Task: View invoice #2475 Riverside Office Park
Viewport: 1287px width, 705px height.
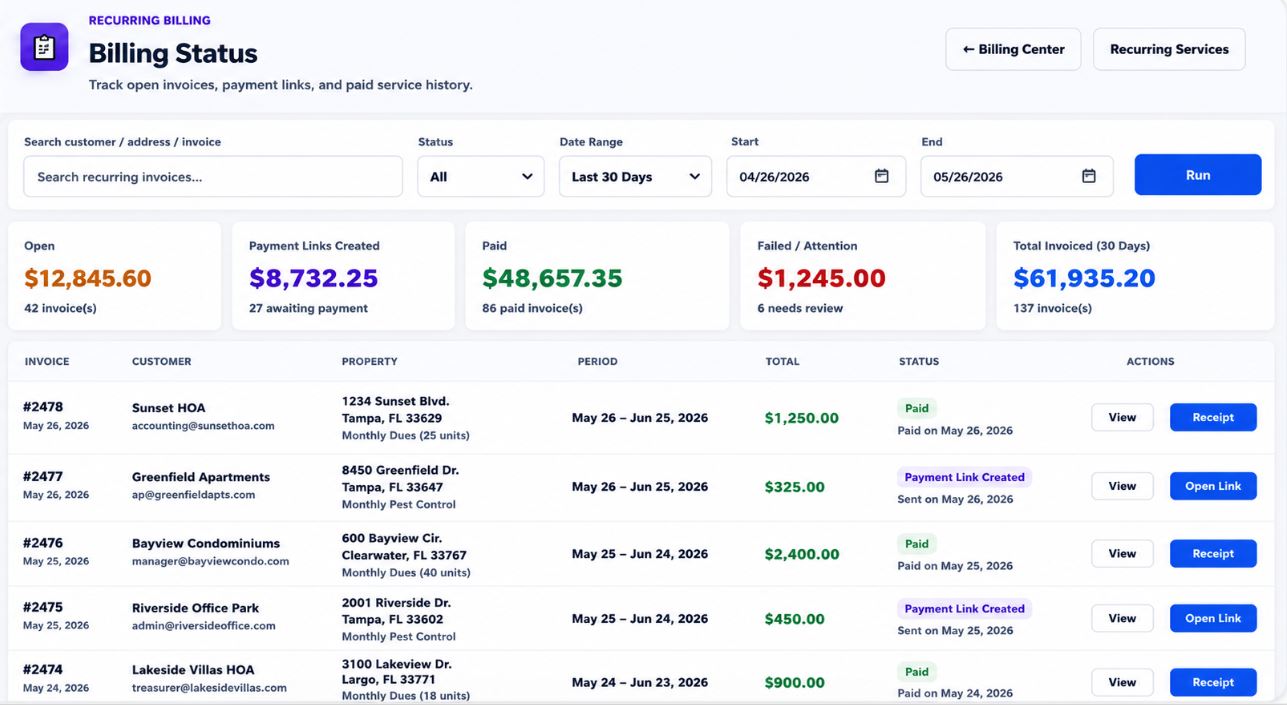Action: [x=1122, y=618]
